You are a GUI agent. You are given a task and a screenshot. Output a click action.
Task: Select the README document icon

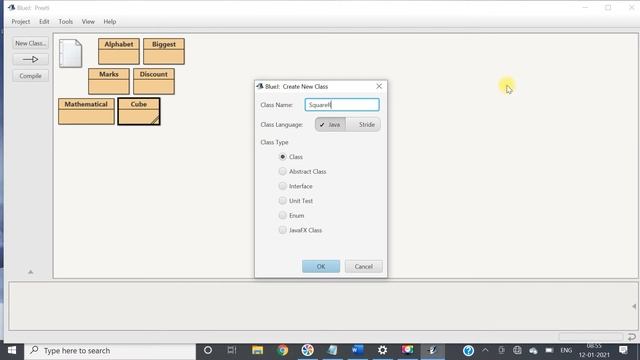coord(71,53)
